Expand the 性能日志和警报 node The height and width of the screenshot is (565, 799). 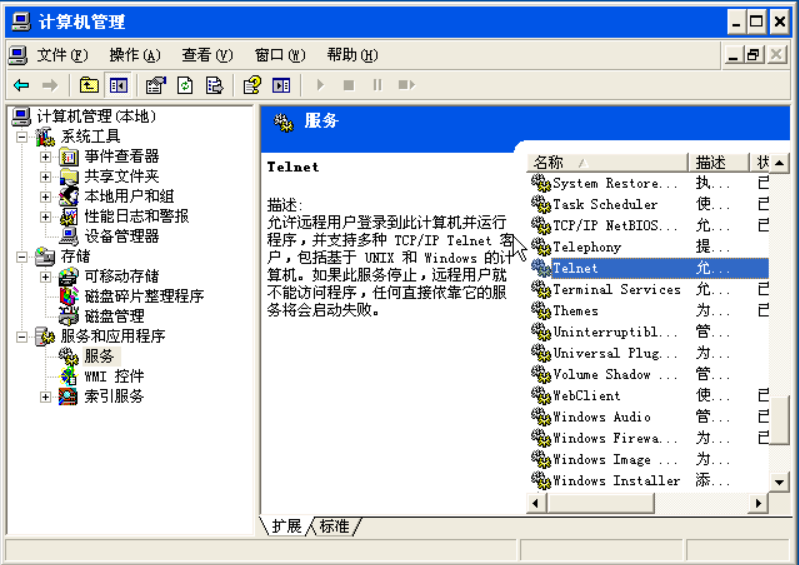[x=45, y=217]
